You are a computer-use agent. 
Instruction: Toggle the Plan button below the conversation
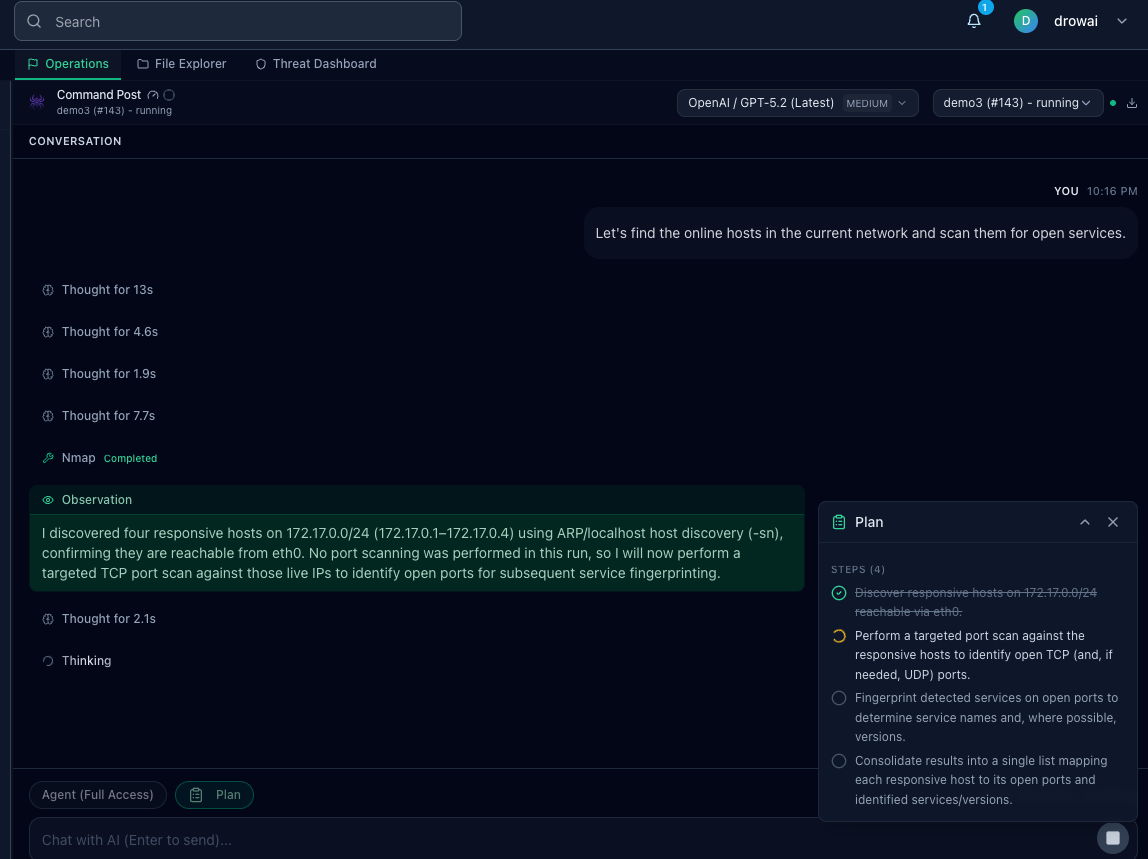(215, 795)
